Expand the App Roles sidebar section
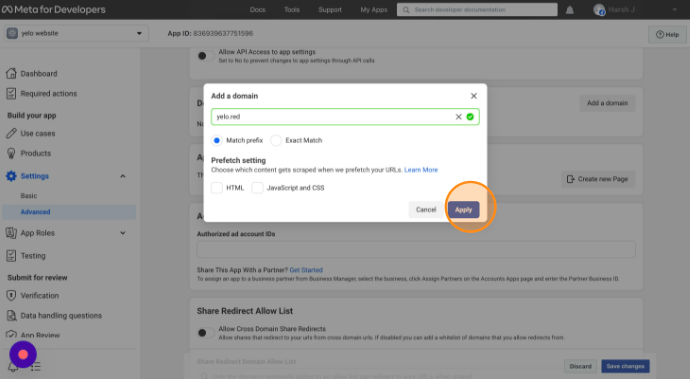This screenshot has height=379, width=690. [x=123, y=233]
